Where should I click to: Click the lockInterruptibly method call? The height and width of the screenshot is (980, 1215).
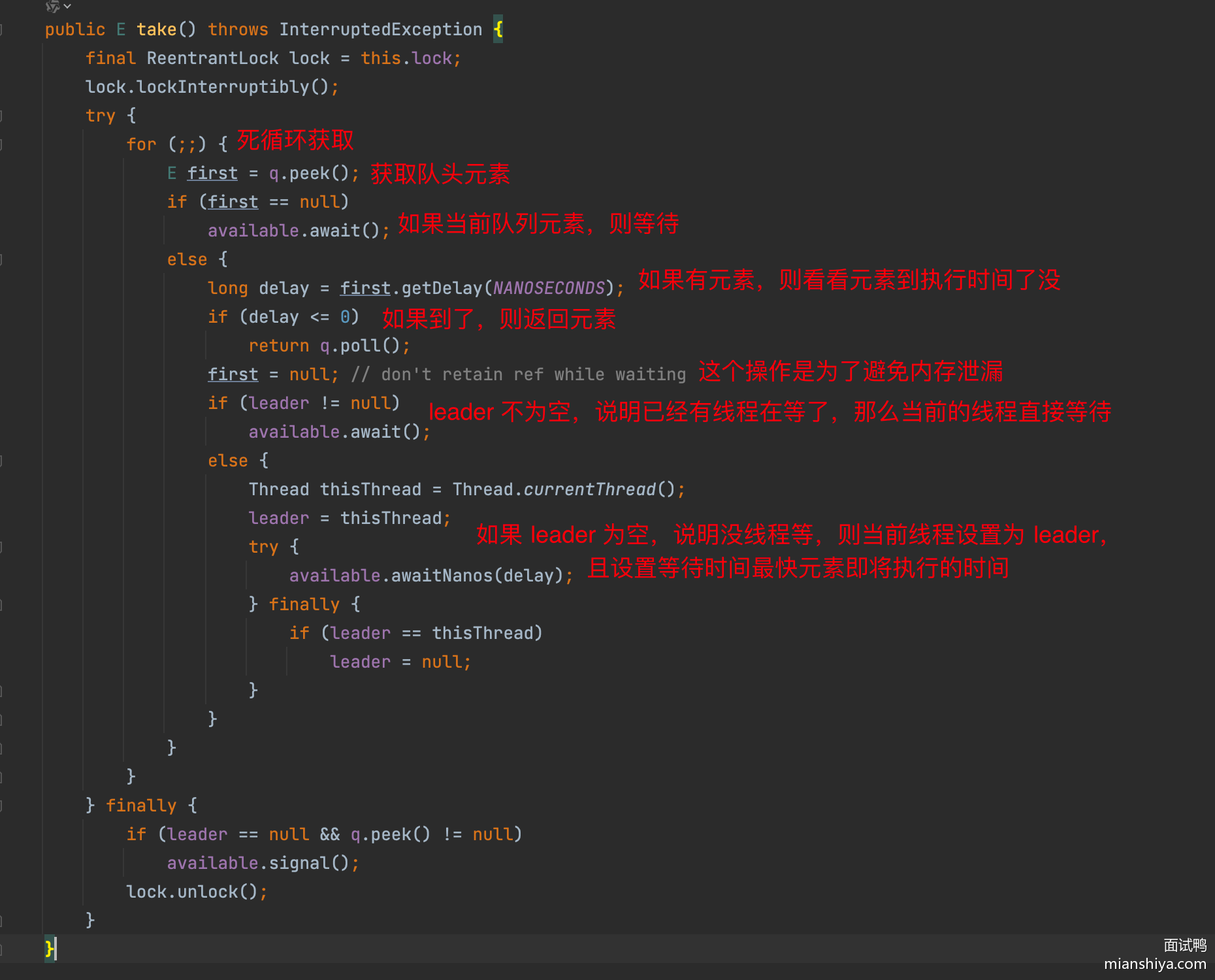coord(223,88)
